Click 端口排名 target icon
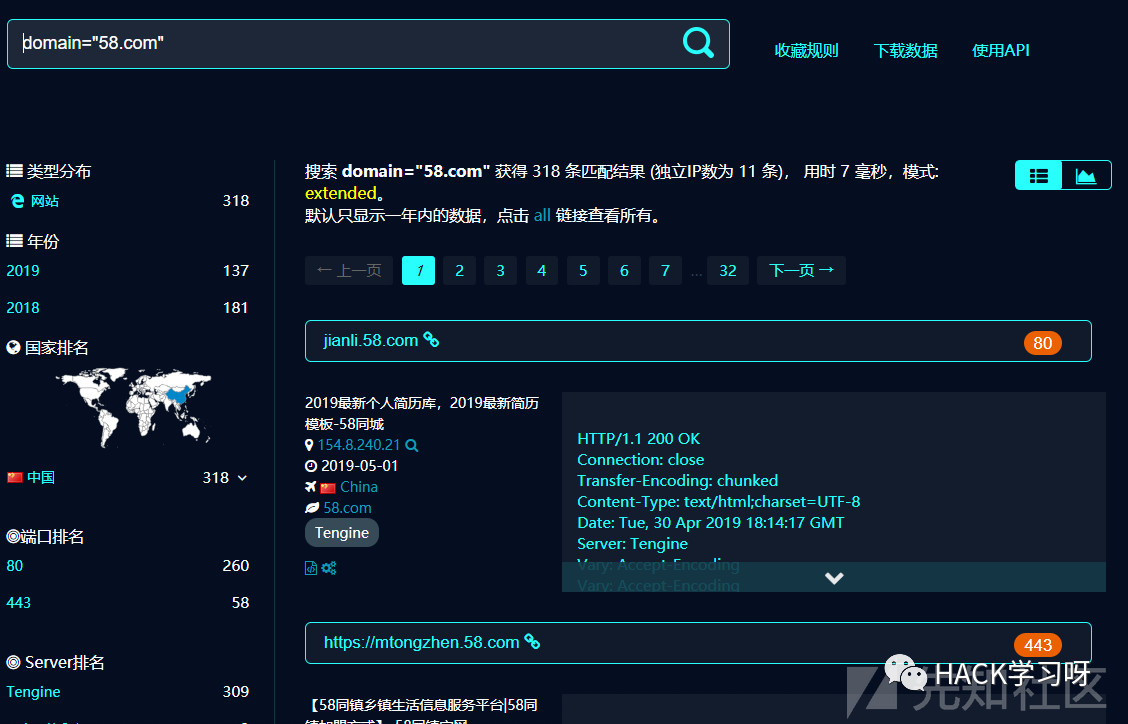The width and height of the screenshot is (1128, 724). [13, 536]
